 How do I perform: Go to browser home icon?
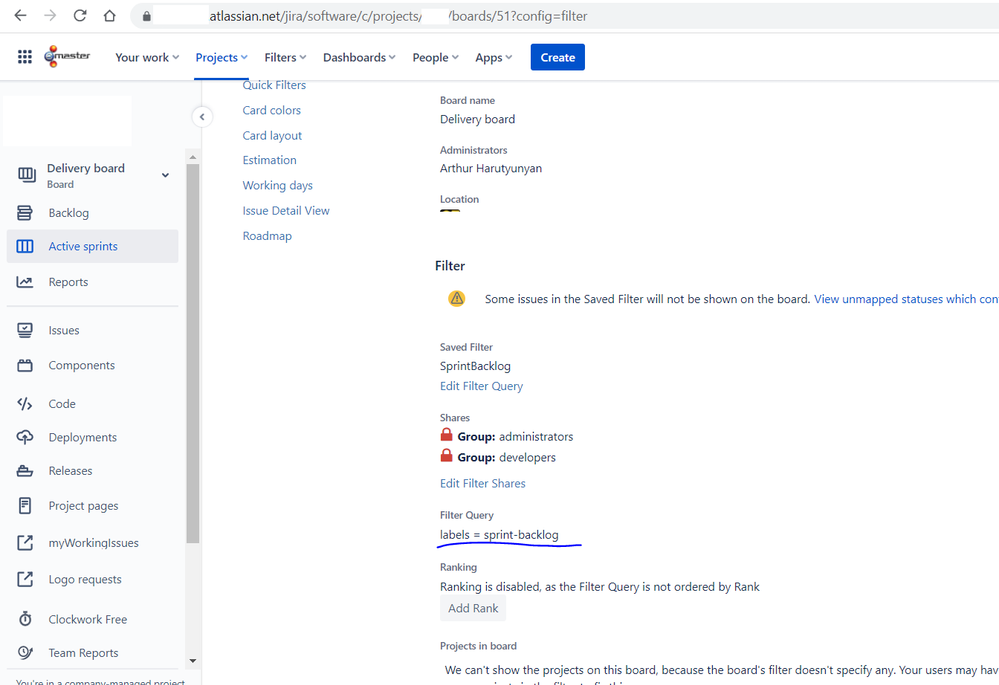click(110, 16)
